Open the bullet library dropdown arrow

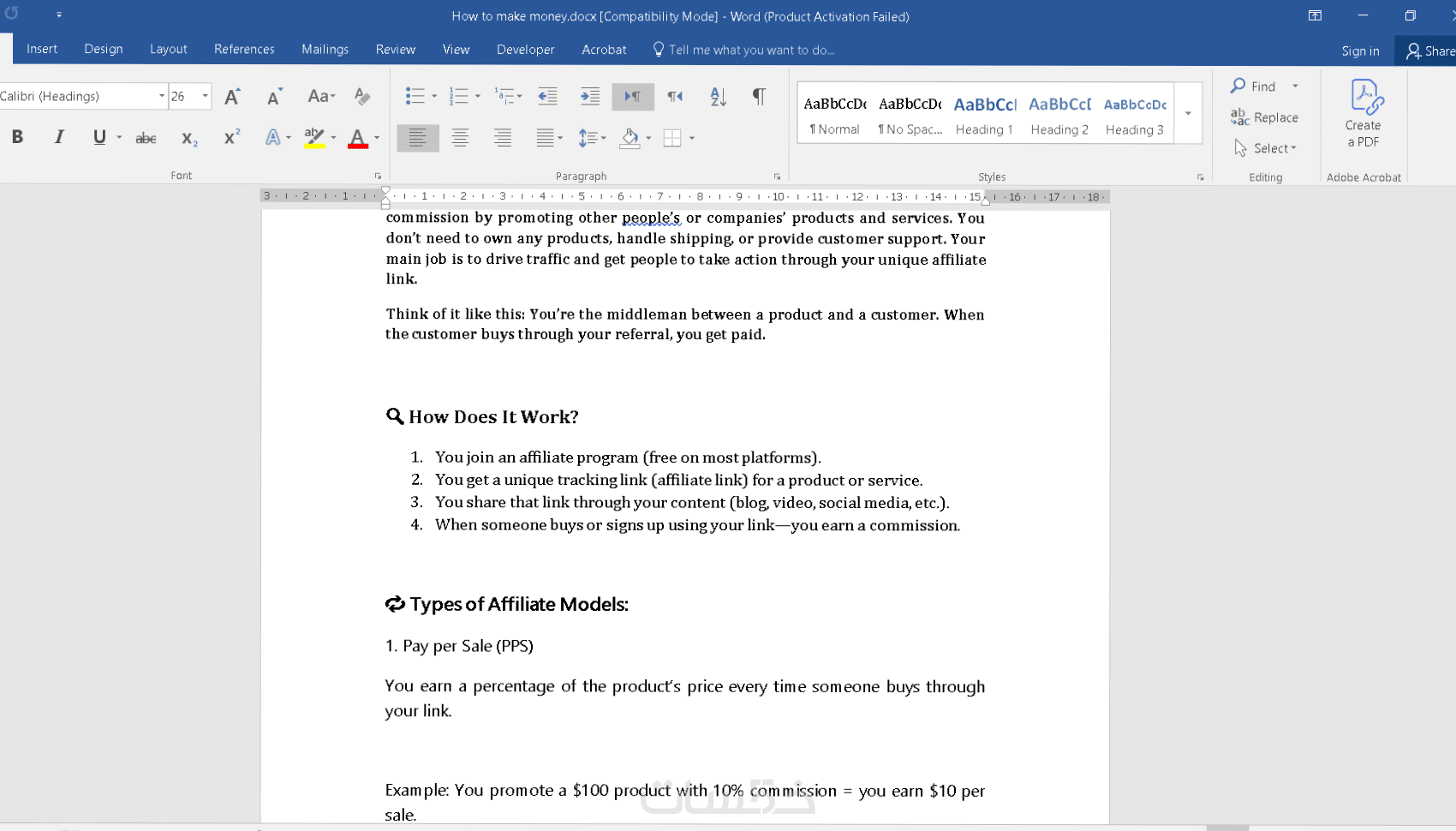pyautogui.click(x=434, y=96)
